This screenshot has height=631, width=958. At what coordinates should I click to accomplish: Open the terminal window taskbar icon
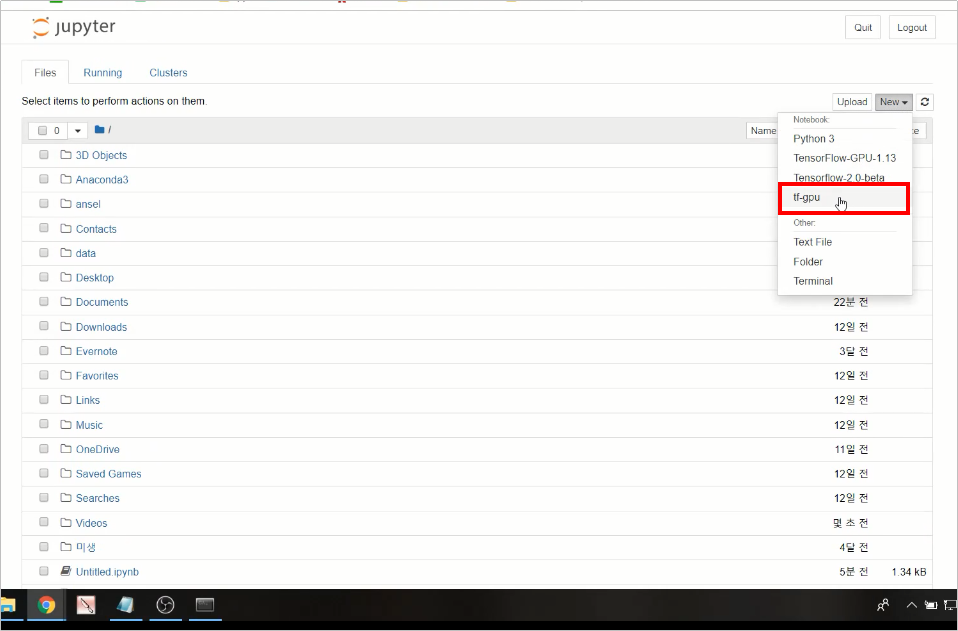click(205, 605)
